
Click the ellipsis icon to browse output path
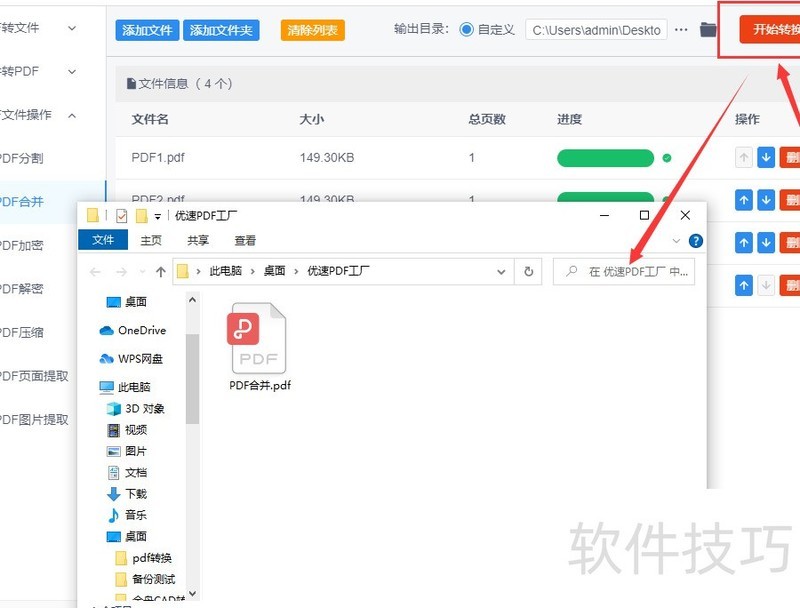[x=681, y=30]
